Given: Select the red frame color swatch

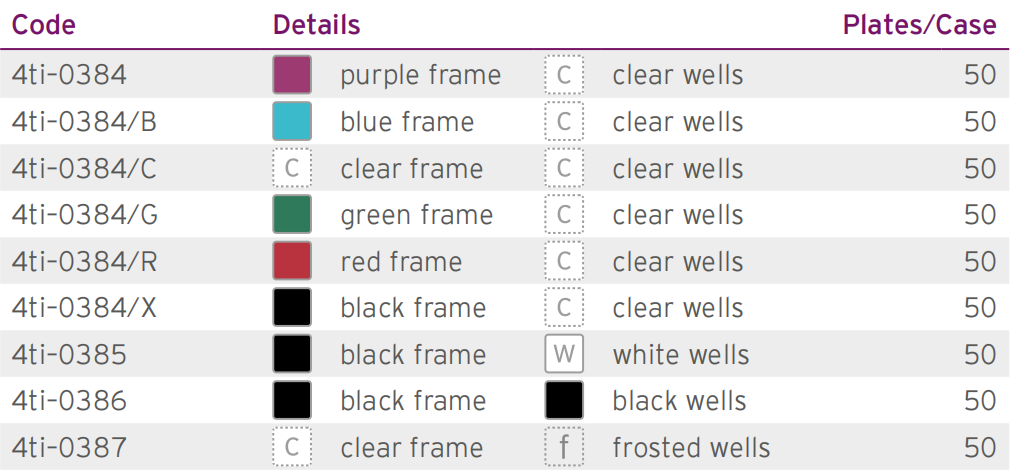Looking at the screenshot, I should point(292,261).
